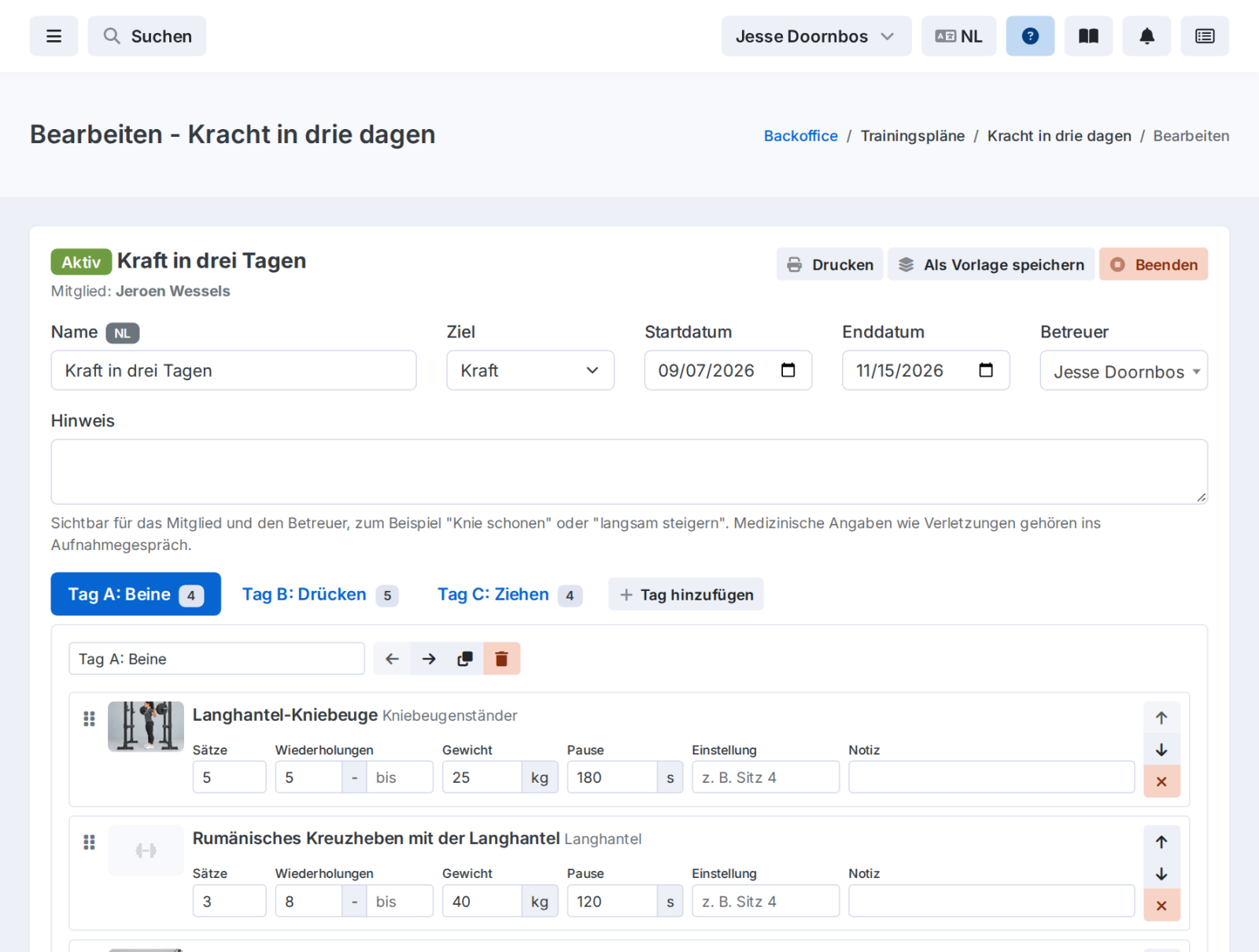Open the book documentation icon
The image size is (1259, 952).
pyautogui.click(x=1088, y=36)
